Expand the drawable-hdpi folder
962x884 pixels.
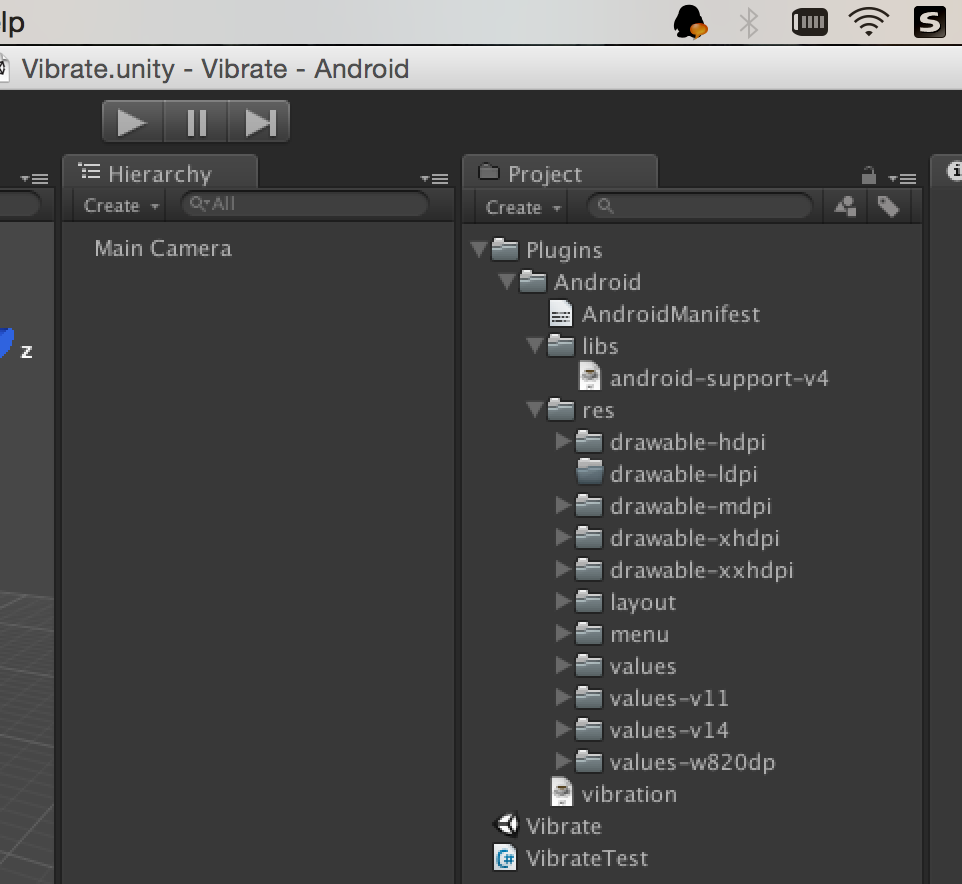(562, 442)
